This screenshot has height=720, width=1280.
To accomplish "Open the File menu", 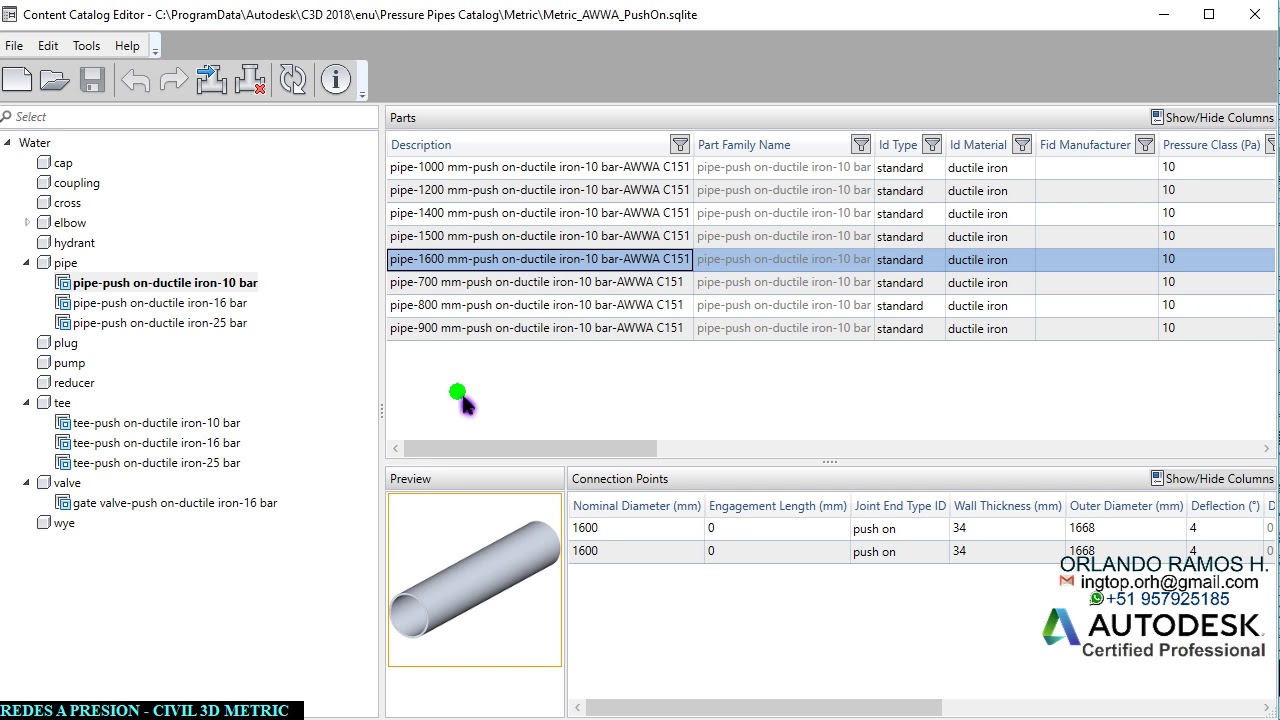I will pos(14,46).
